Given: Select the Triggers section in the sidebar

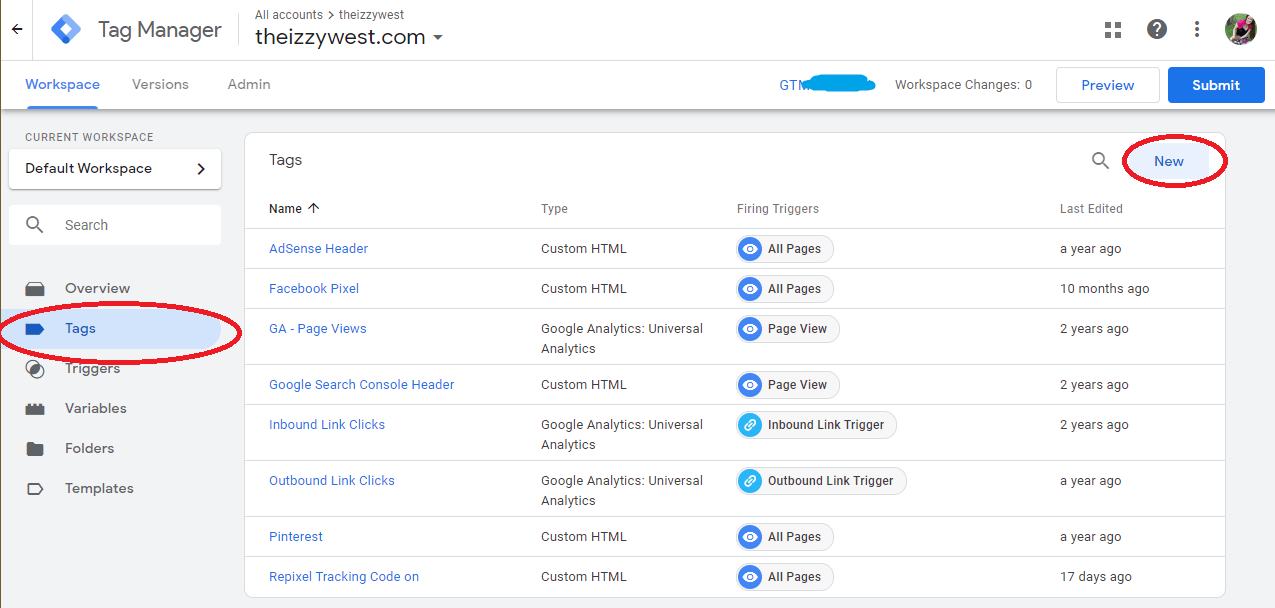Looking at the screenshot, I should 92,368.
